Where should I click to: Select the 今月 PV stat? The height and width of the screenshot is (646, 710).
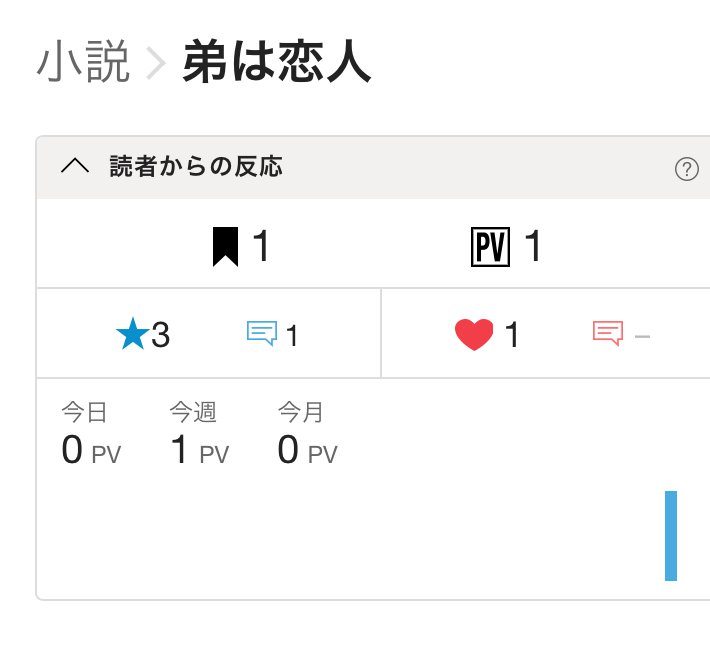coord(307,434)
